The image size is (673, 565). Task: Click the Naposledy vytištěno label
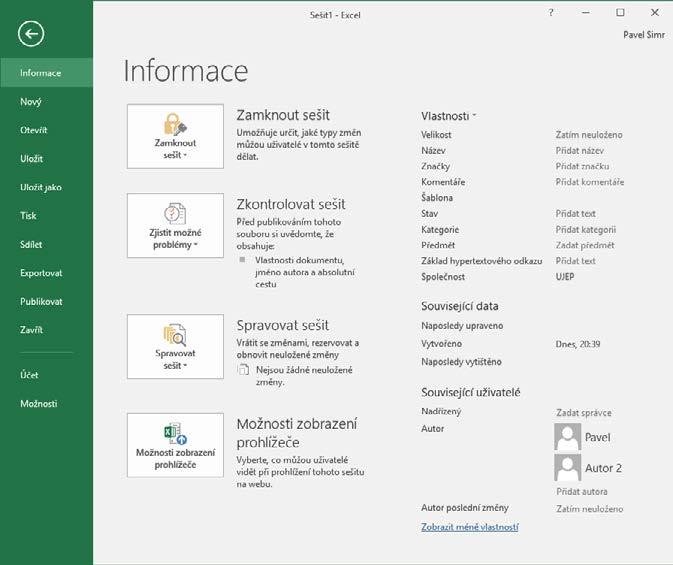(461, 362)
